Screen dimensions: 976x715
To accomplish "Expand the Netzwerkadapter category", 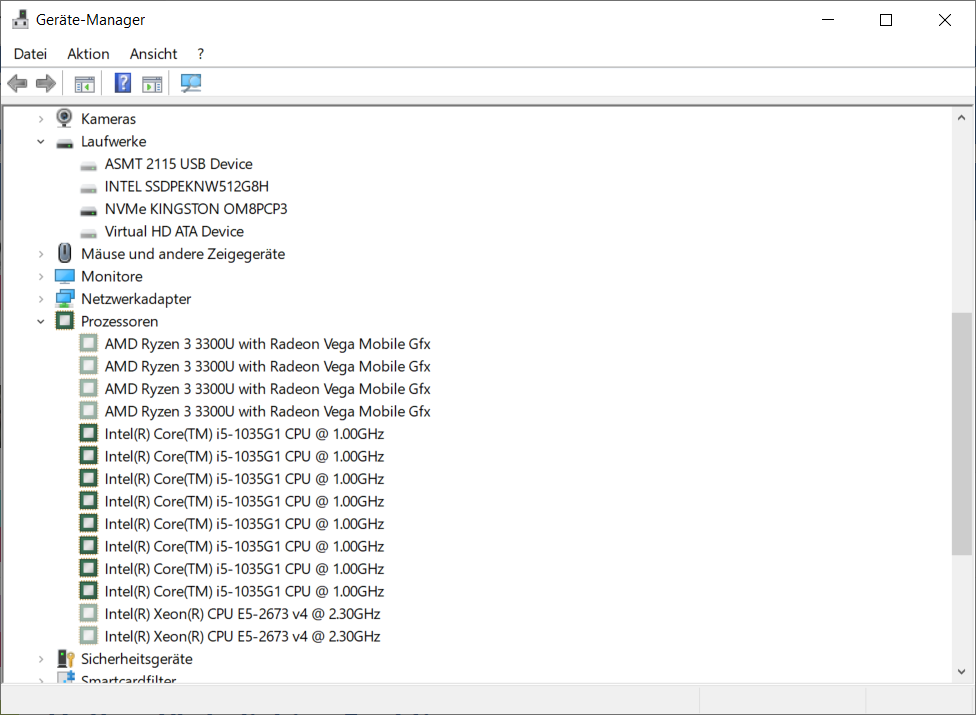I will [x=41, y=299].
